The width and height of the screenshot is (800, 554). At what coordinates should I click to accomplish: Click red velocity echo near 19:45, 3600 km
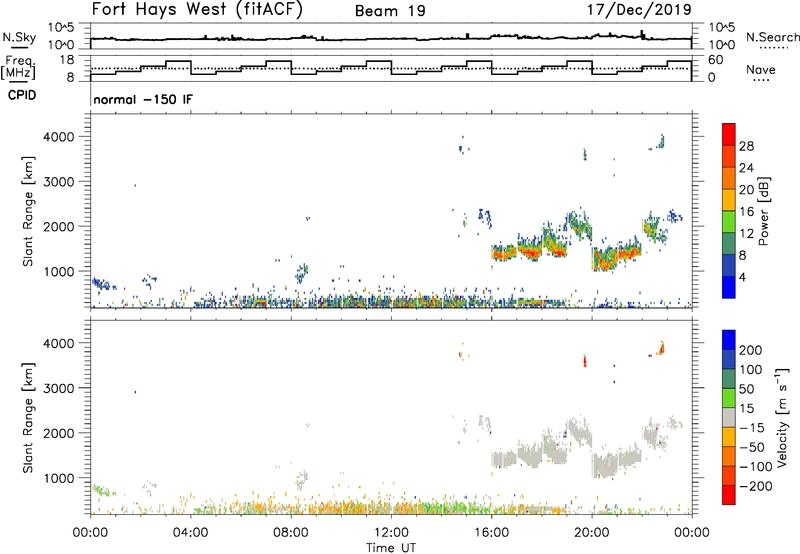pos(585,361)
